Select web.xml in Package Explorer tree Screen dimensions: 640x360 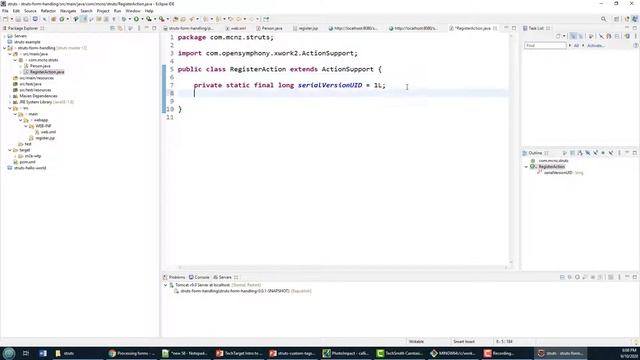48,132
